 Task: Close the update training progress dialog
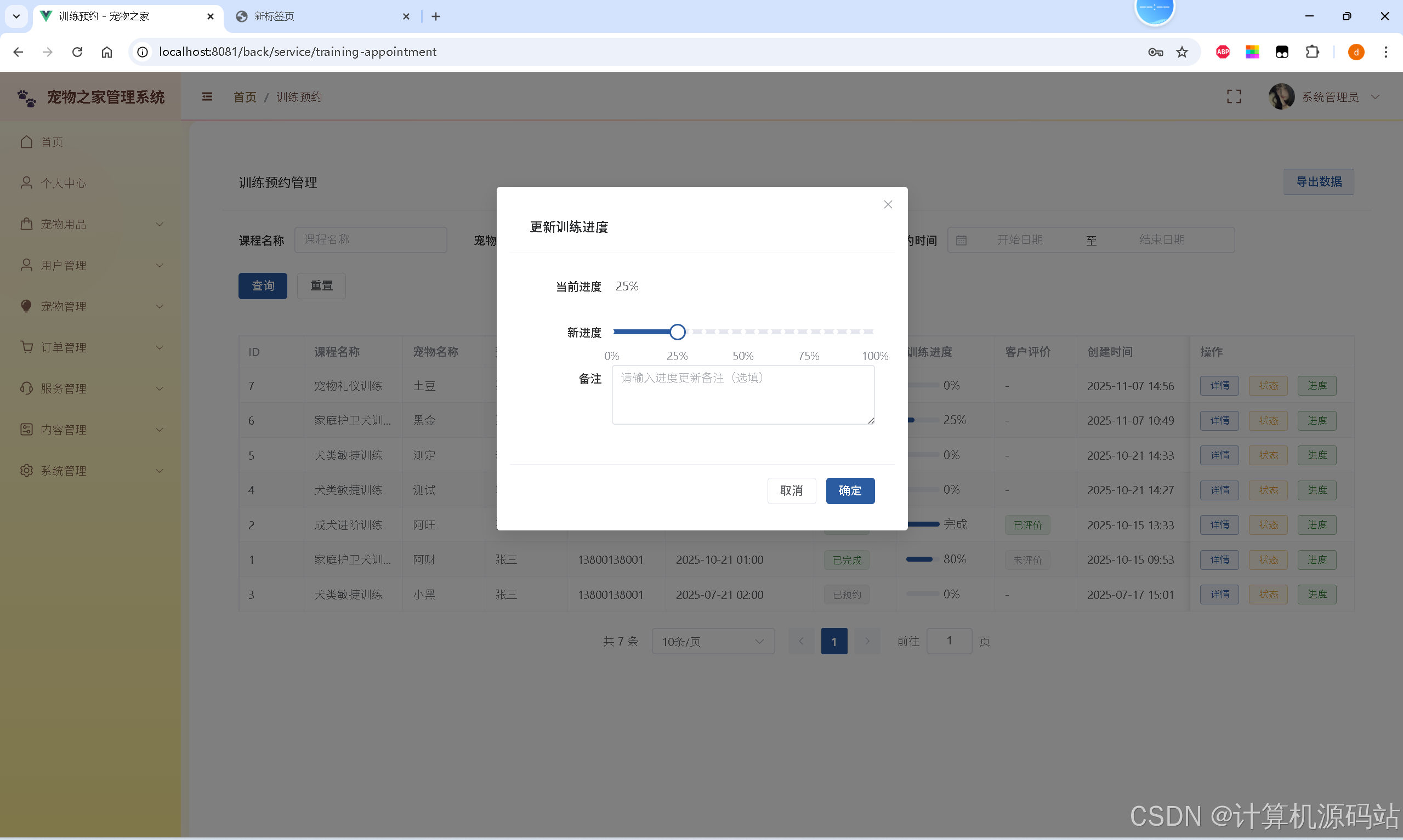[x=888, y=204]
